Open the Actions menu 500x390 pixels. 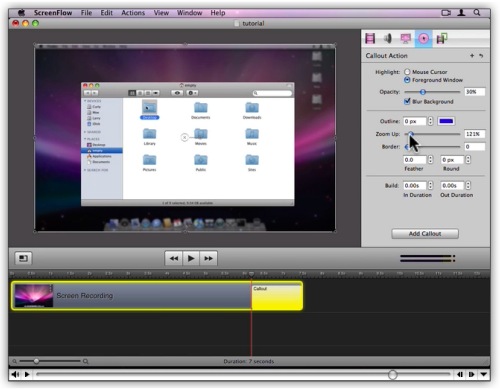click(x=133, y=13)
